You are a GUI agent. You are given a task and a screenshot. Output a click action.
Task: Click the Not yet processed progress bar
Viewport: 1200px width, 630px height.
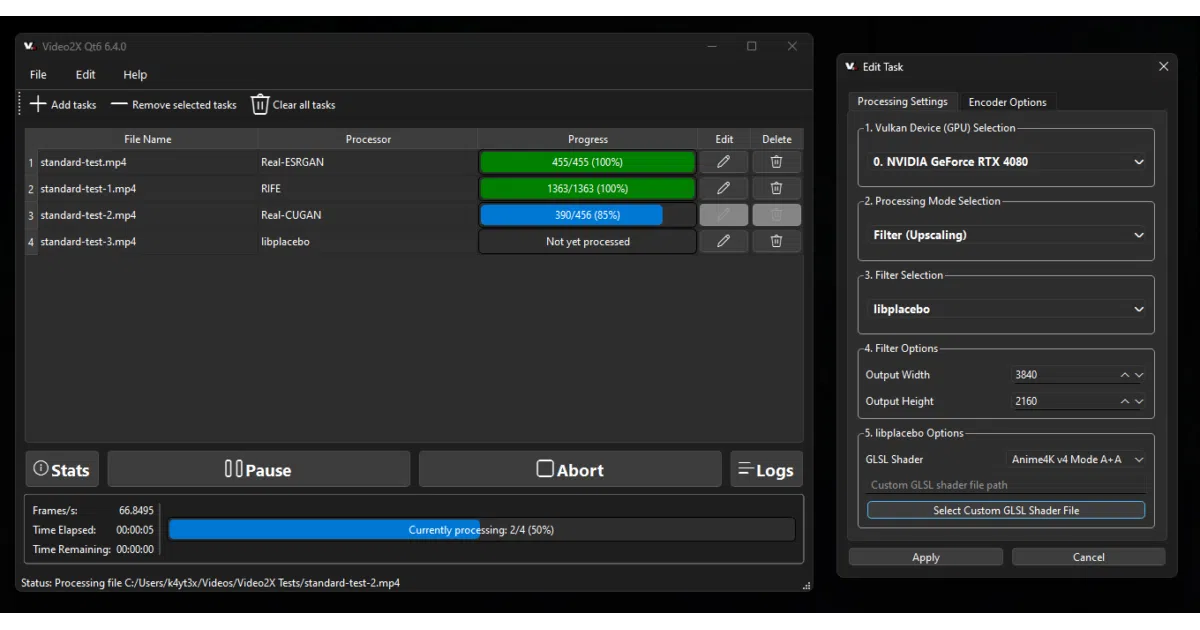[588, 241]
